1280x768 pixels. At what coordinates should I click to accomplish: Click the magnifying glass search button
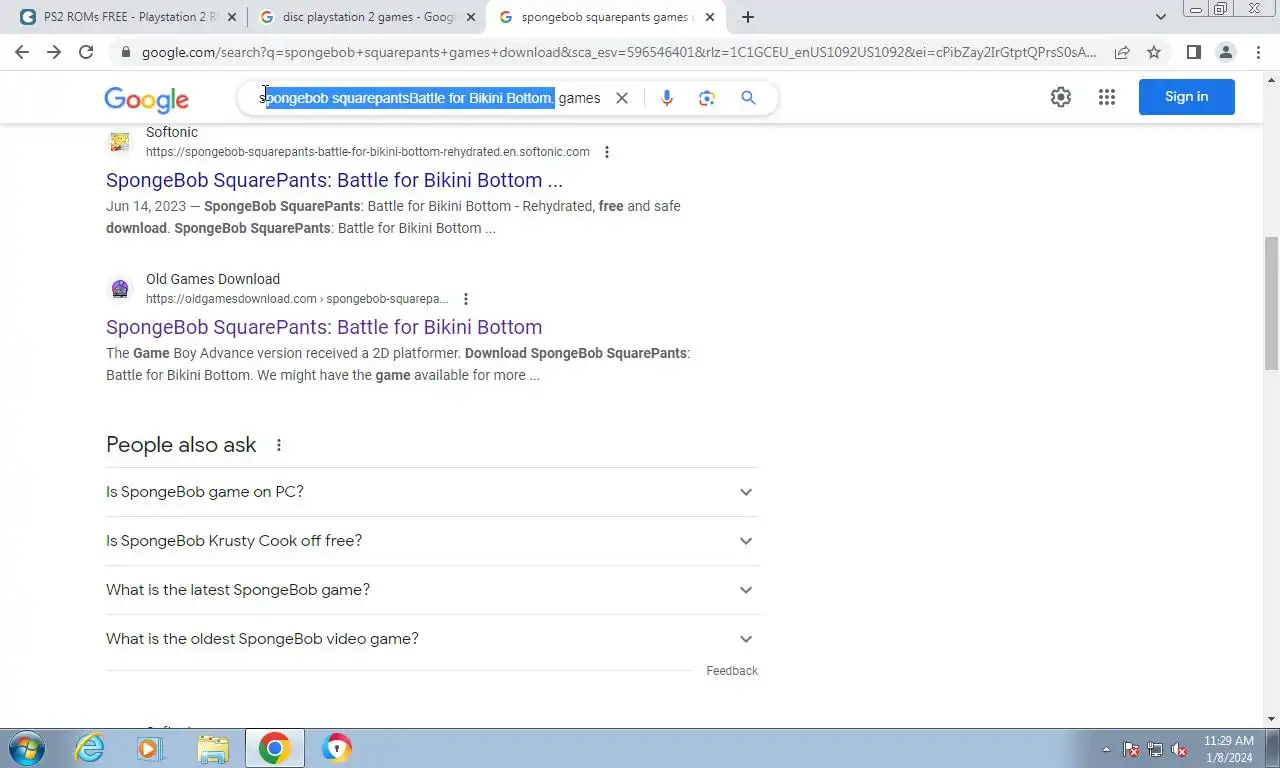(x=748, y=98)
